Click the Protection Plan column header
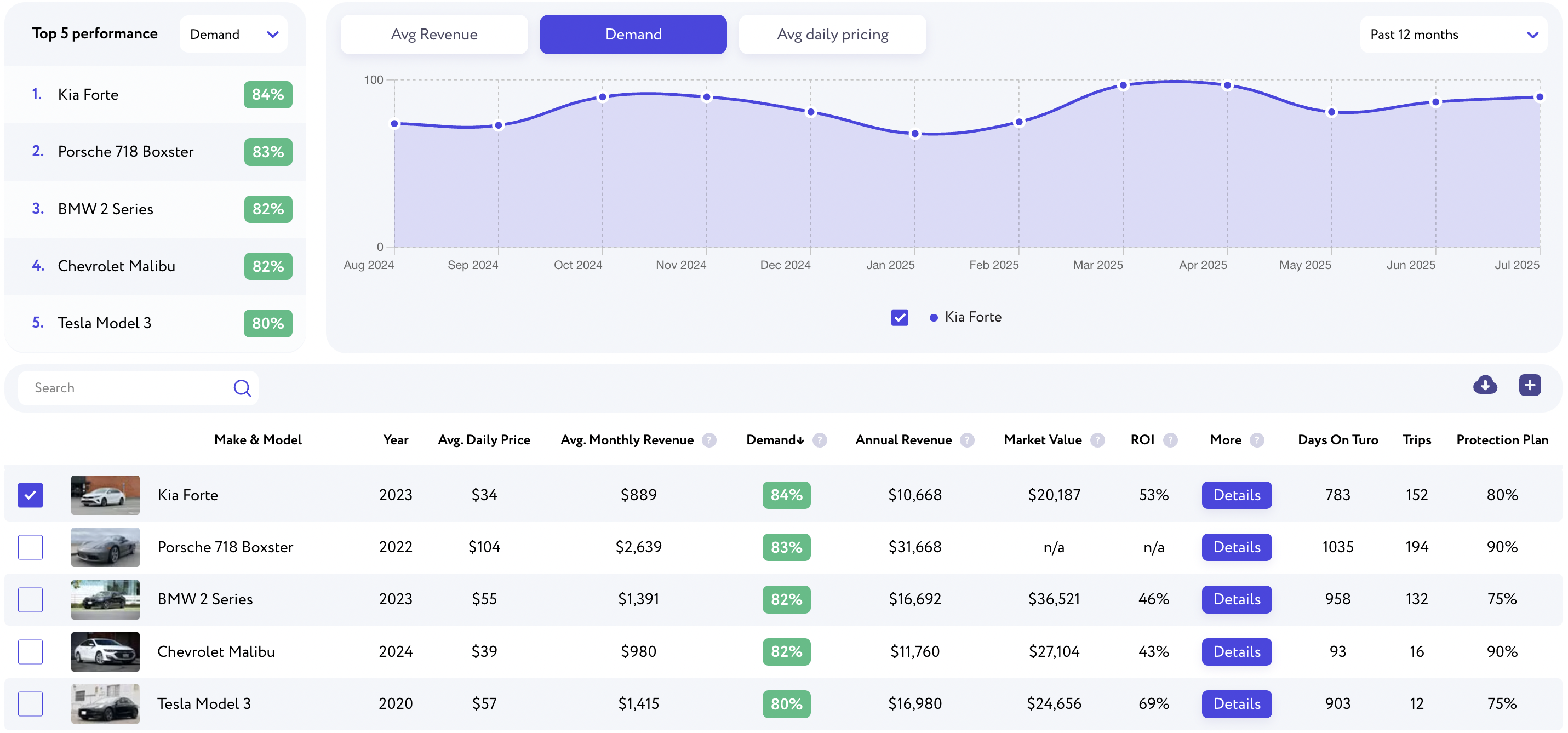This screenshot has height=733, width=1568. click(x=1502, y=439)
